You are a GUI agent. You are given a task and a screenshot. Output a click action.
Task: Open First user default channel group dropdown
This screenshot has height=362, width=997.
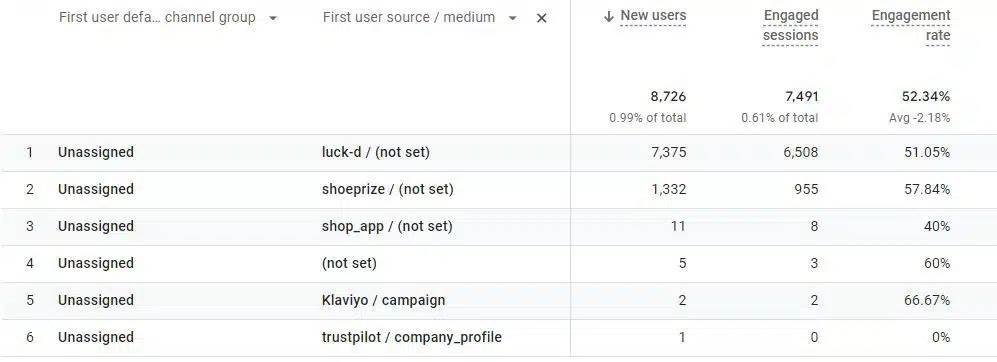[273, 18]
